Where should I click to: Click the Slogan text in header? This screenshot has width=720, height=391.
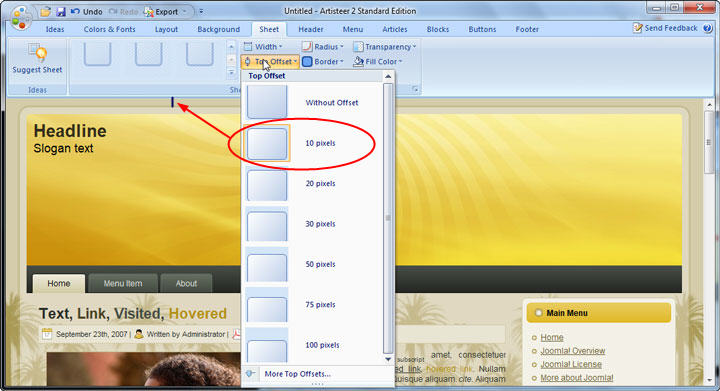tap(63, 148)
